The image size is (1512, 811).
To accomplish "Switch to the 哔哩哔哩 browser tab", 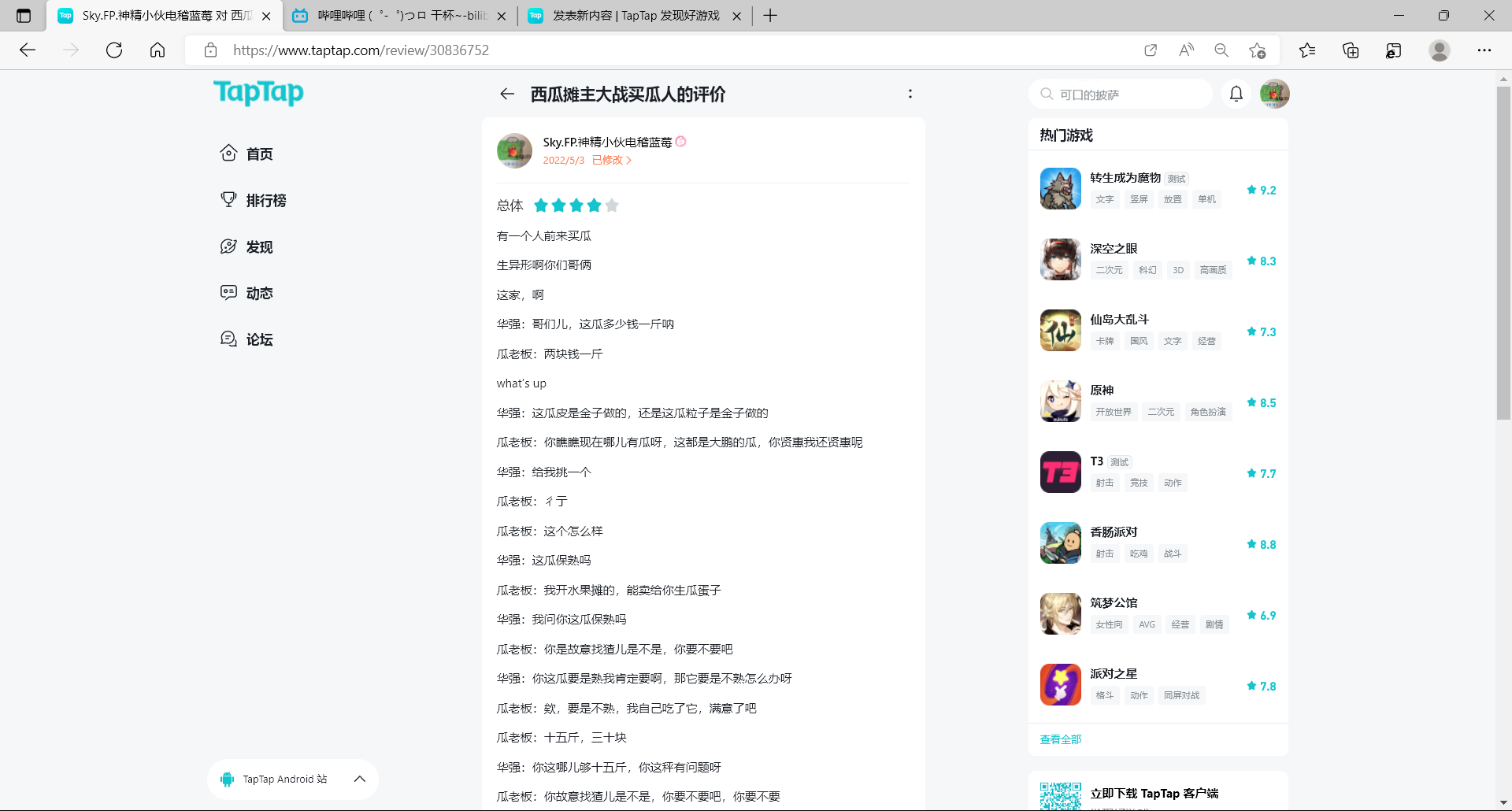I will pyautogui.click(x=400, y=16).
